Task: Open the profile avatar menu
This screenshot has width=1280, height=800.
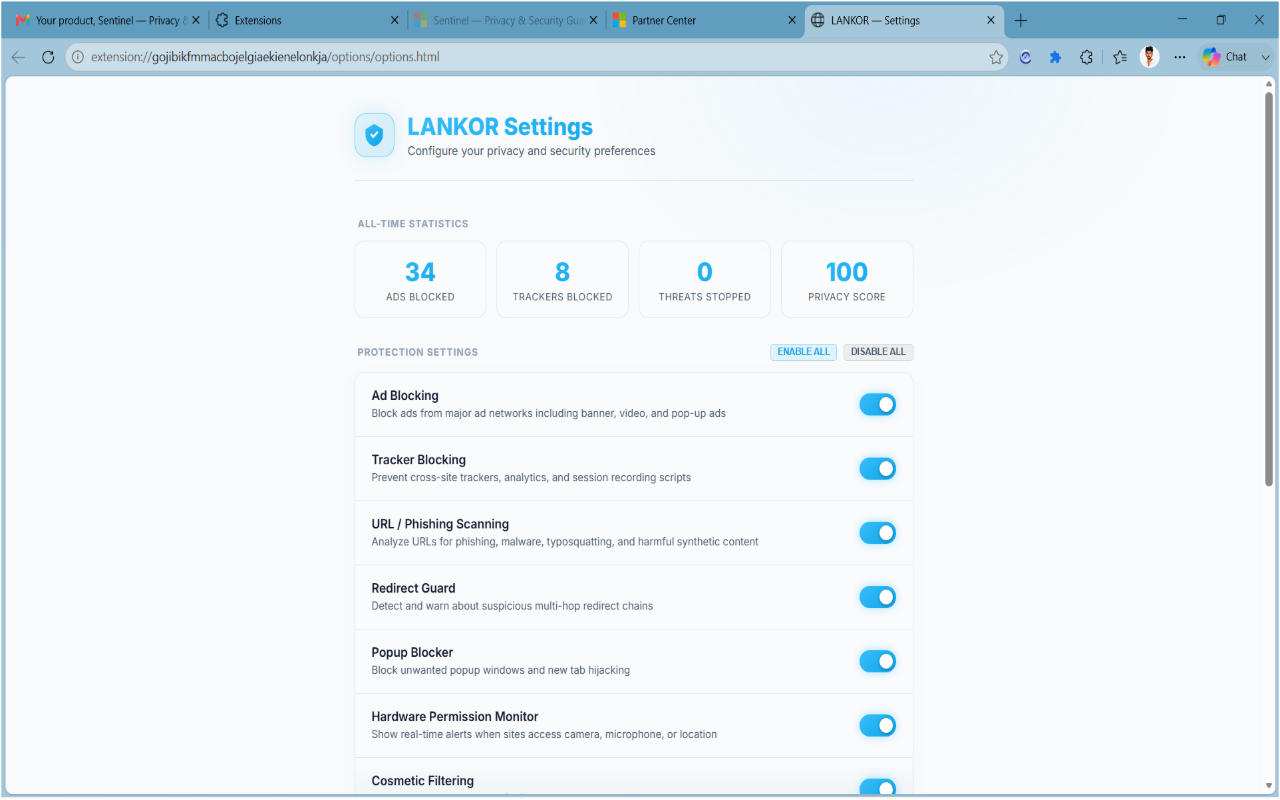Action: pos(1150,57)
